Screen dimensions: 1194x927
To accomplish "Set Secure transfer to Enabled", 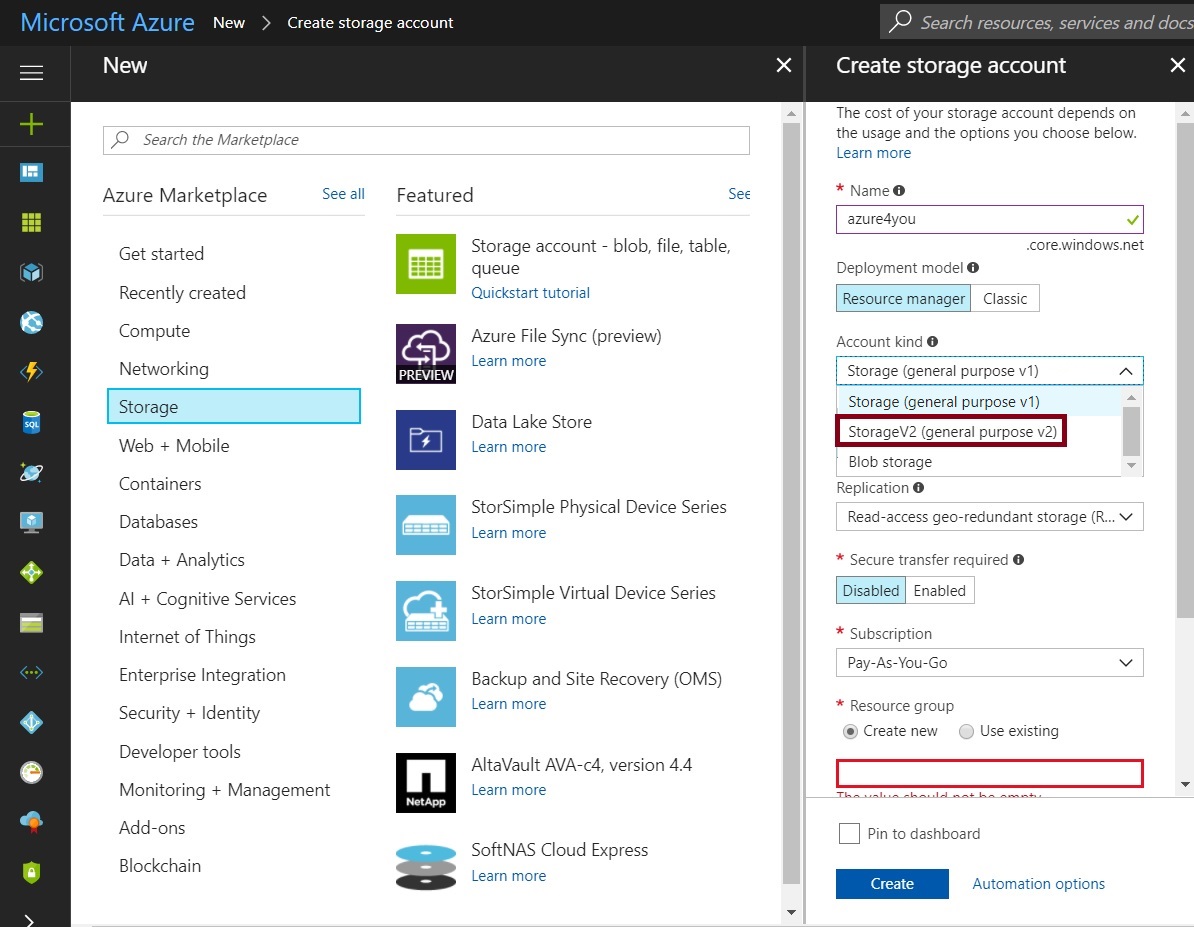I will click(x=940, y=590).
